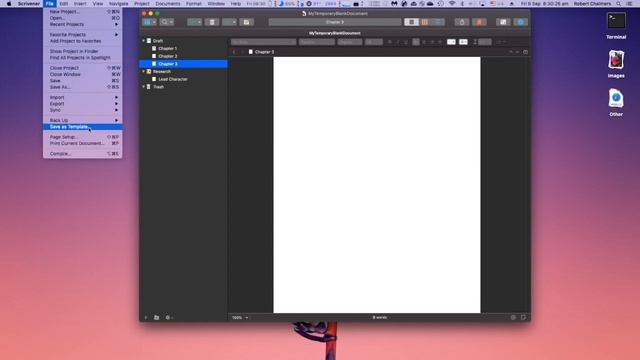Select Chapter 3 in the binder

(x=183, y=64)
